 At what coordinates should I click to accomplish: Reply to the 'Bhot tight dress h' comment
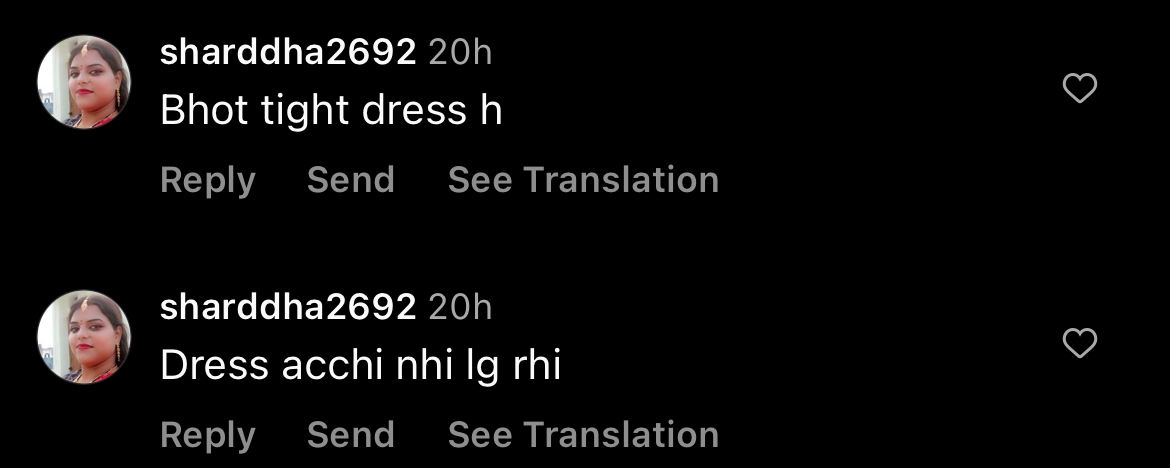207,181
